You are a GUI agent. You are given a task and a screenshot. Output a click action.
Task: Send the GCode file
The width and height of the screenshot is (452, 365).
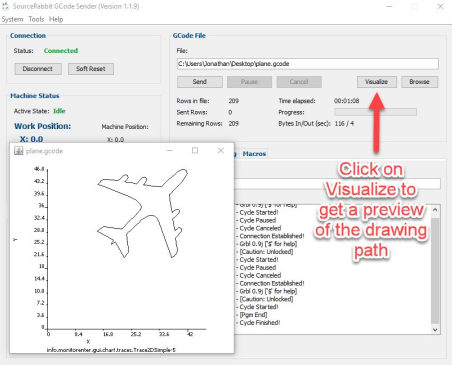200,82
